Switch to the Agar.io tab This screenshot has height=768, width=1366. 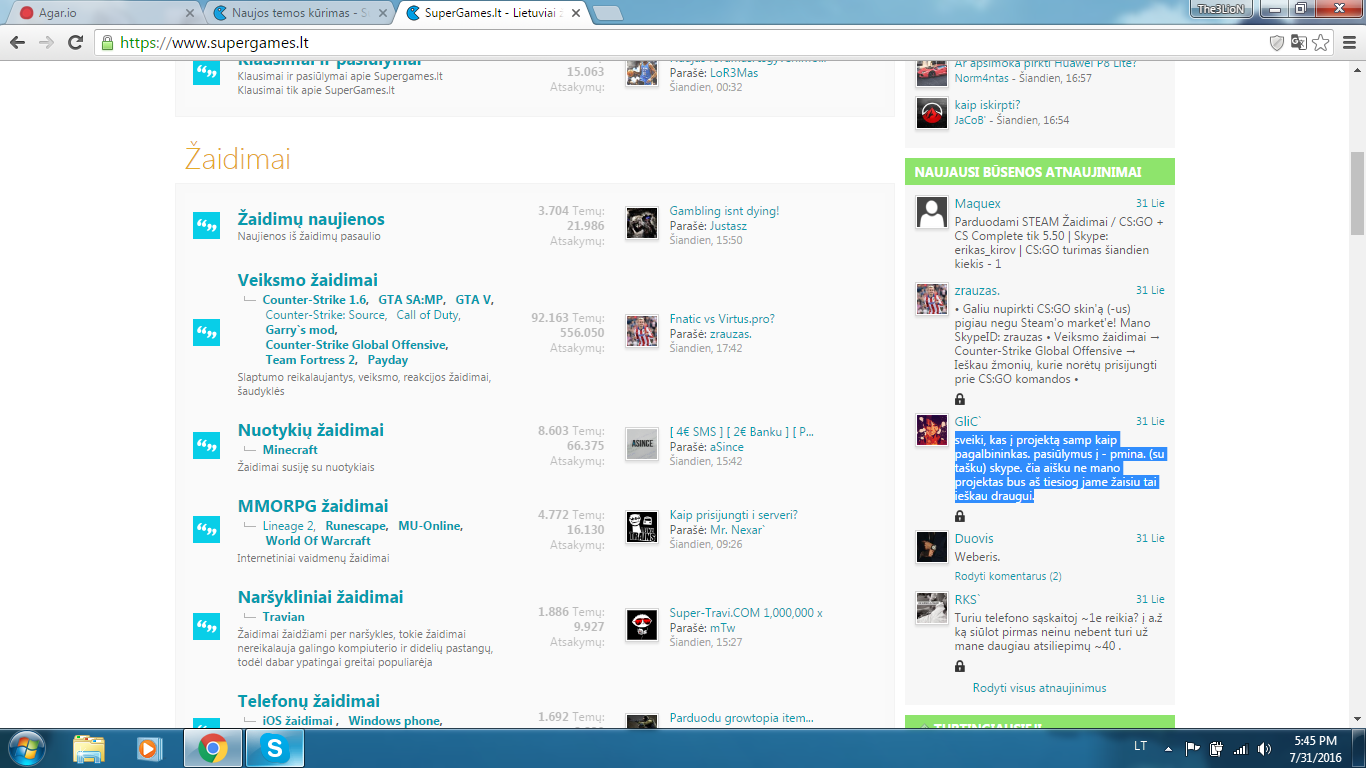pos(100,13)
